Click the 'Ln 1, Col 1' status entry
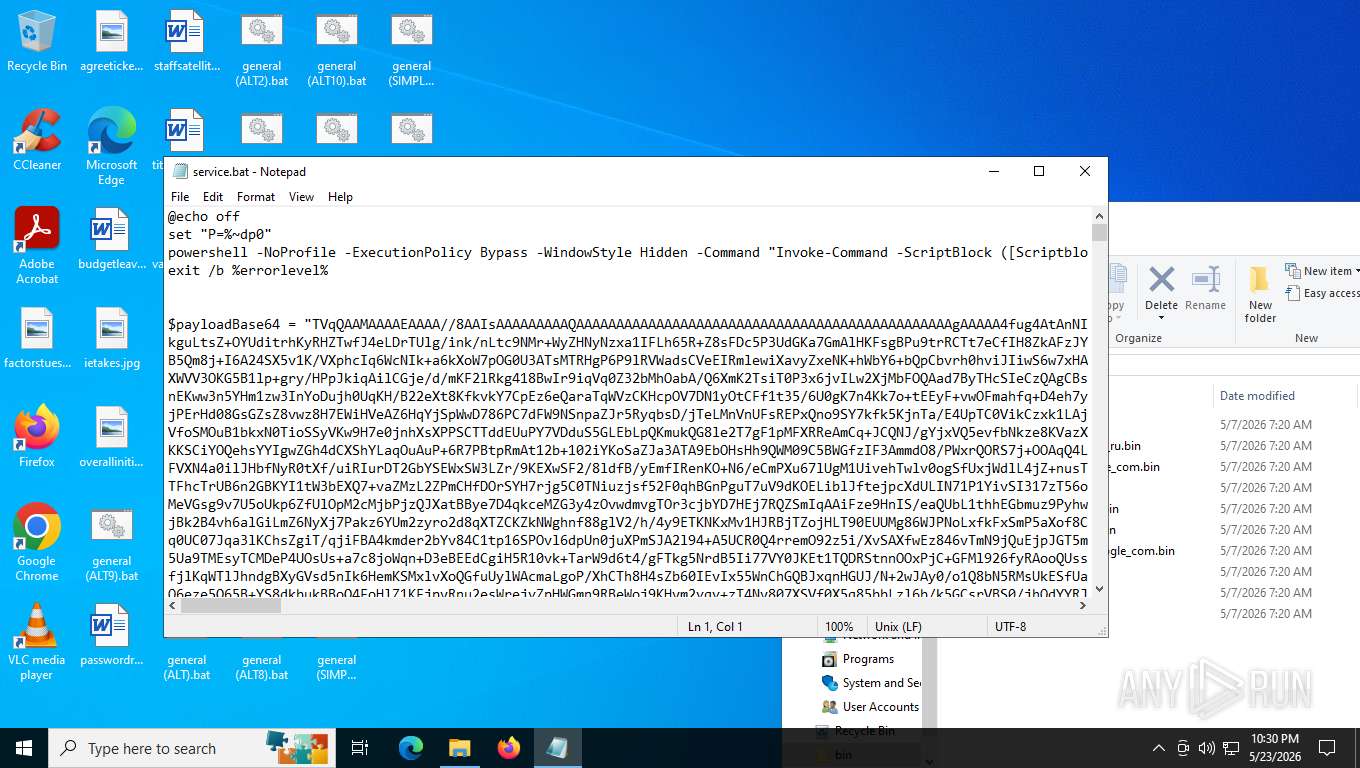Screen dimensions: 1360x768 715,627
